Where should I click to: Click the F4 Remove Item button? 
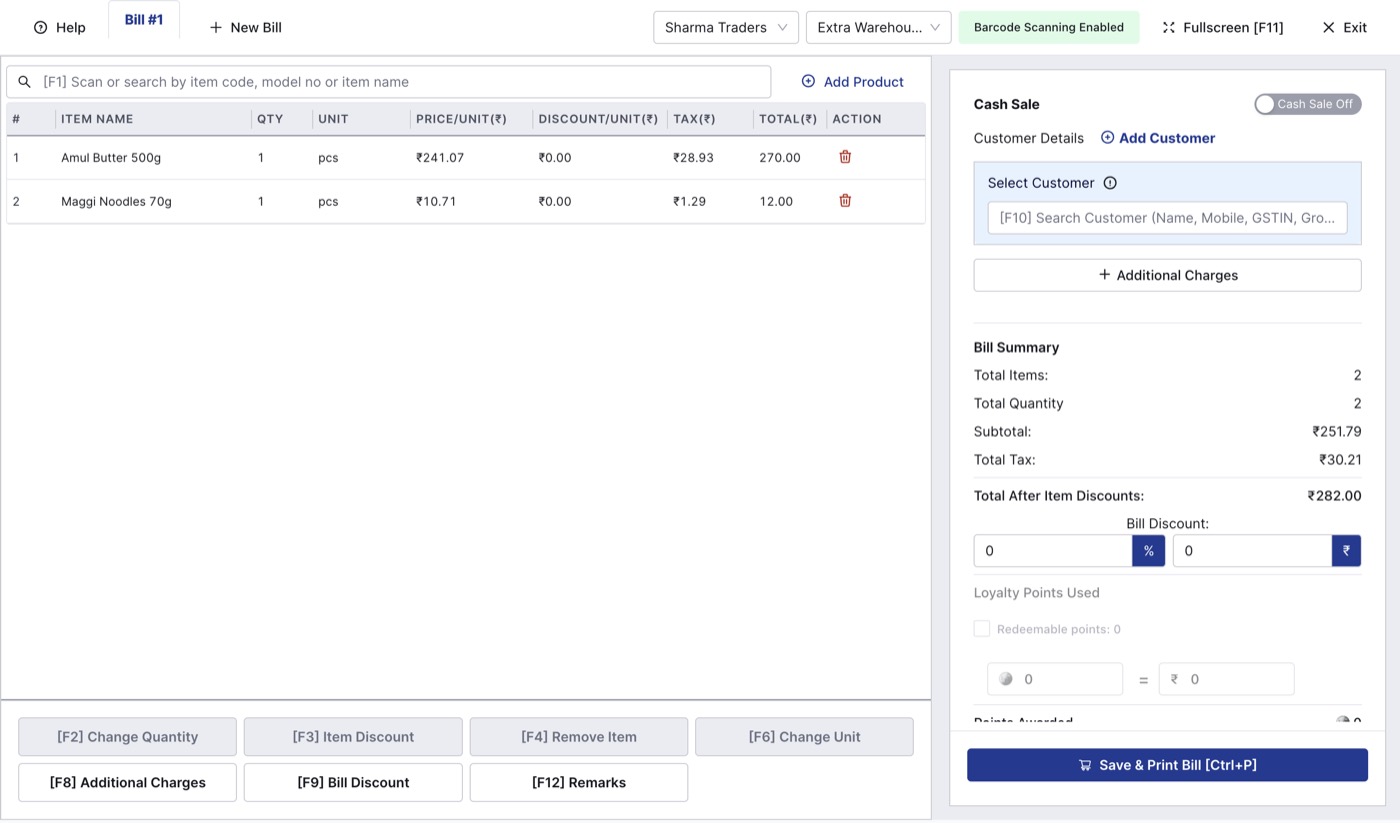click(x=579, y=737)
